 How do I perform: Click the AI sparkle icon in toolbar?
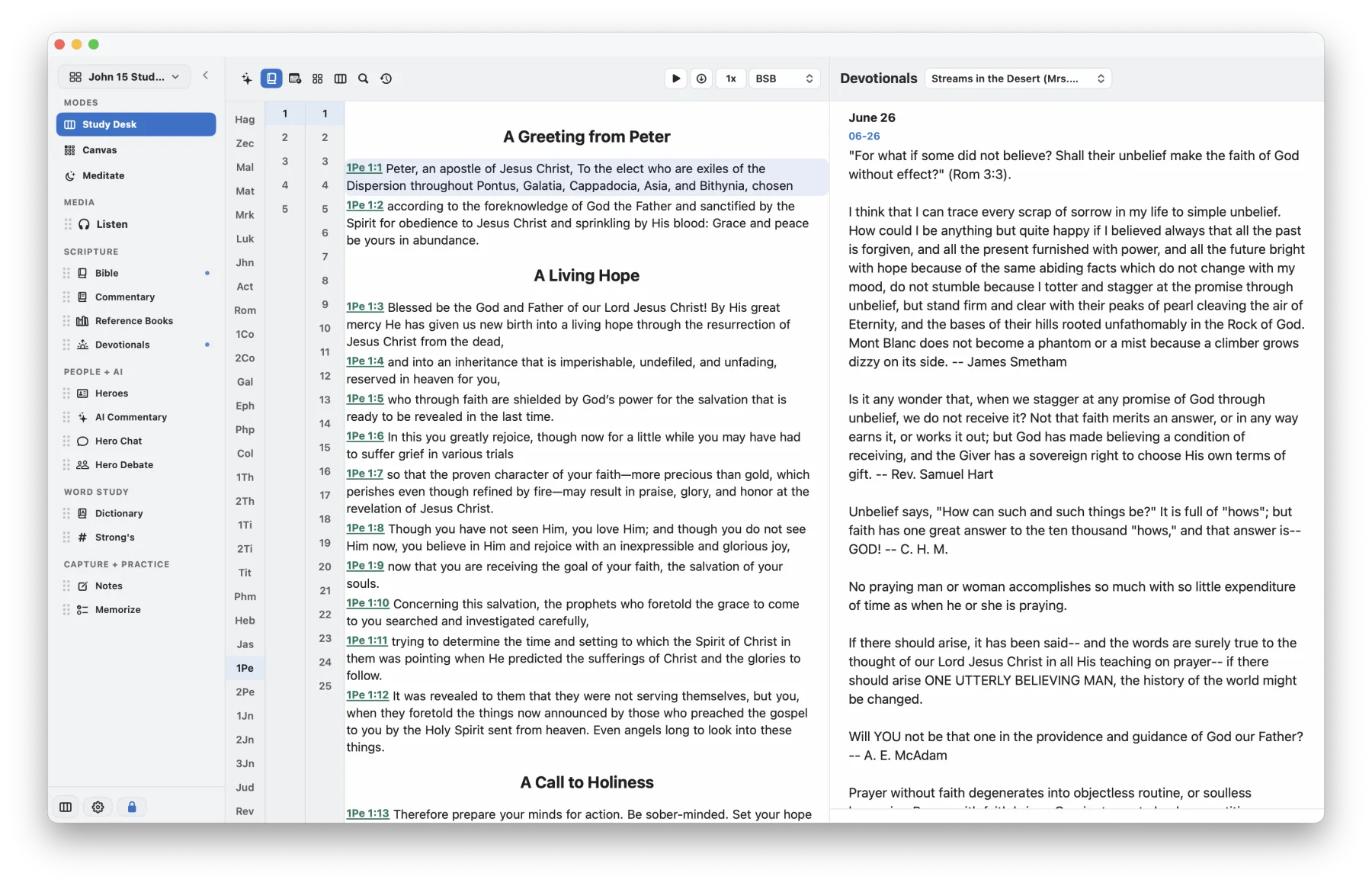[x=247, y=79]
